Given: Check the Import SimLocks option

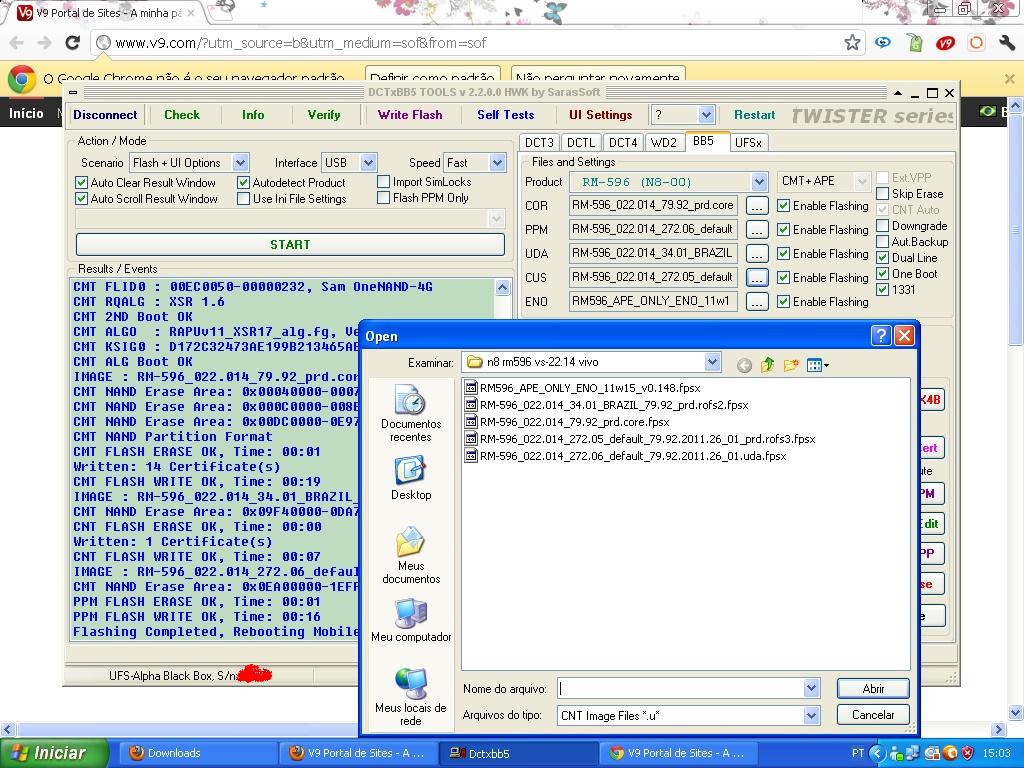Looking at the screenshot, I should coord(383,182).
